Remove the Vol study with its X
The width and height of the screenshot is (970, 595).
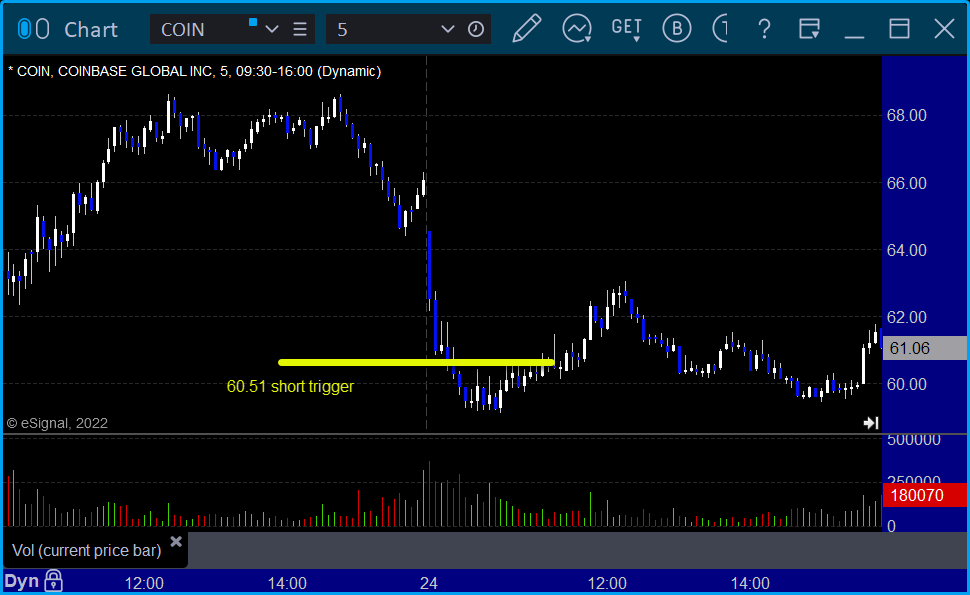[176, 542]
